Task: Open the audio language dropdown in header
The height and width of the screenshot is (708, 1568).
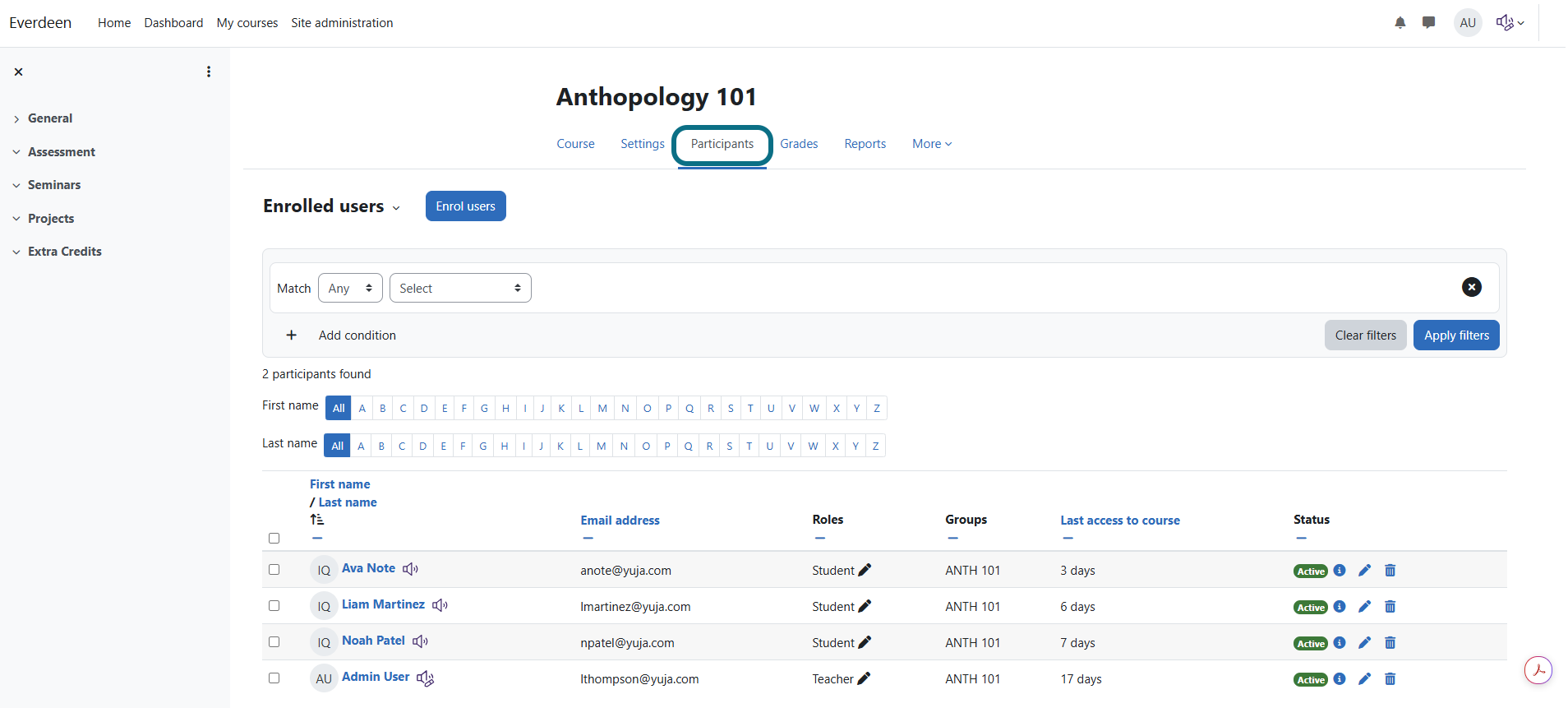Action: [1510, 23]
